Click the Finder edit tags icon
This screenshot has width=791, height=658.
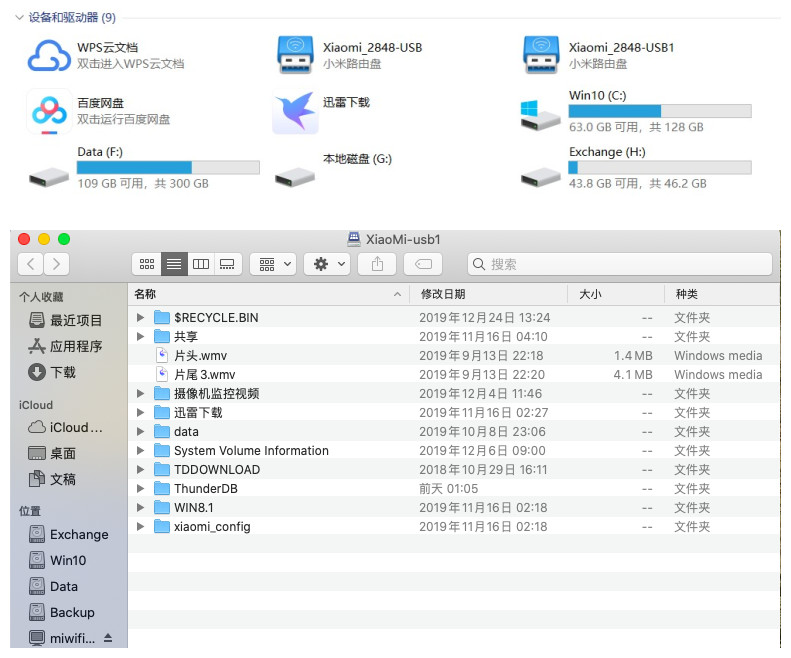coord(422,264)
